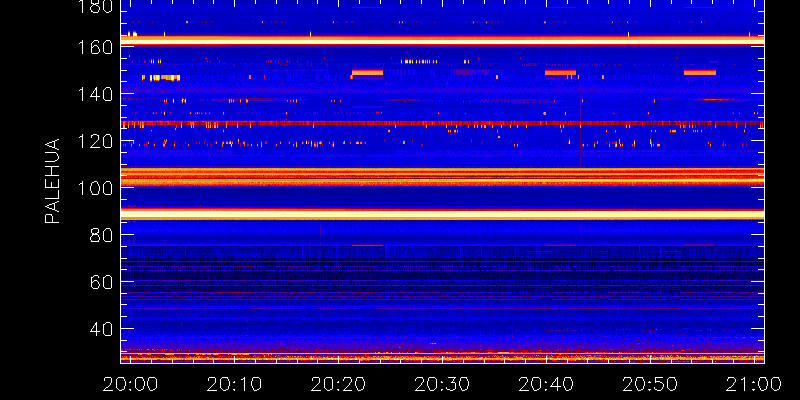Click the 120 frequency axis label
The width and height of the screenshot is (800, 400).
[95, 141]
